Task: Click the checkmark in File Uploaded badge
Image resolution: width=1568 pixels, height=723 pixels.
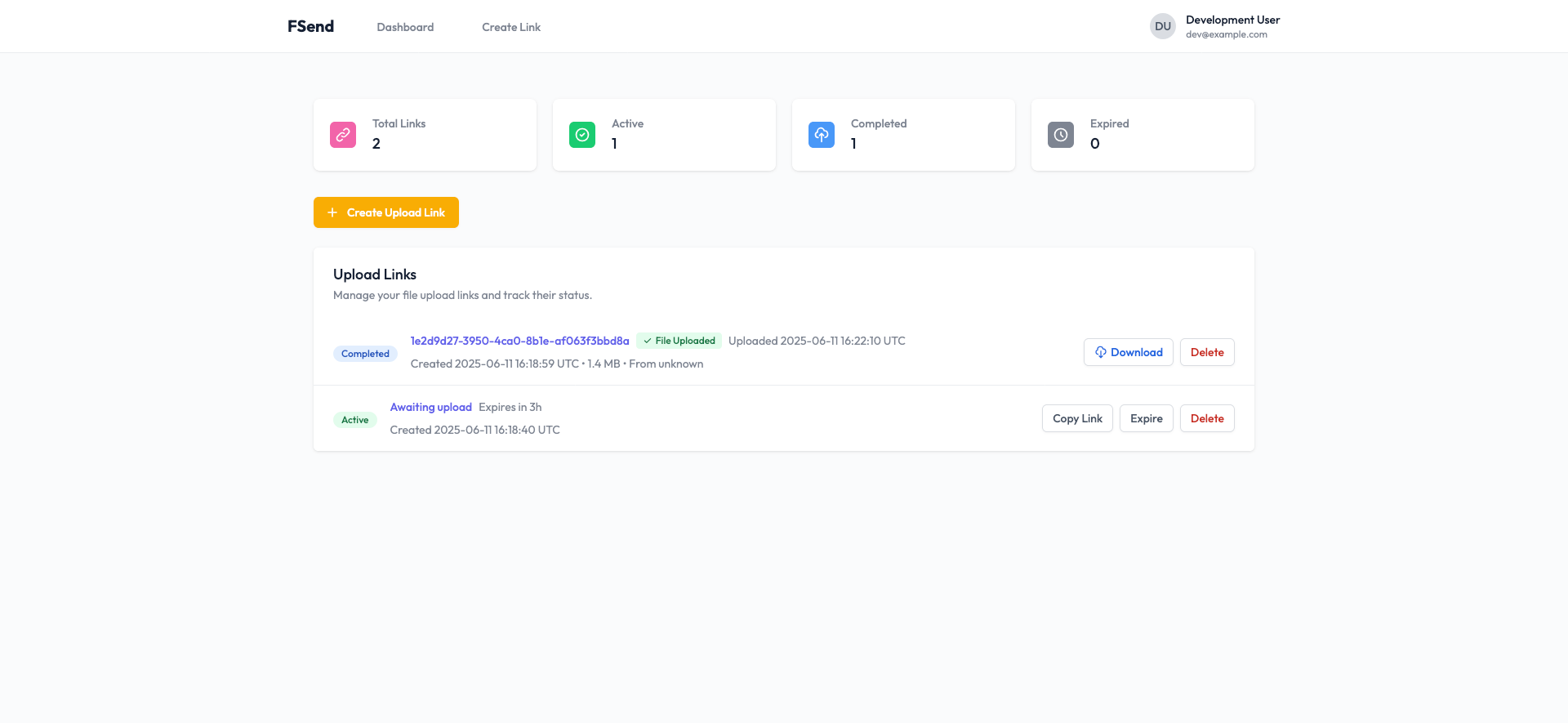Action: coord(648,341)
